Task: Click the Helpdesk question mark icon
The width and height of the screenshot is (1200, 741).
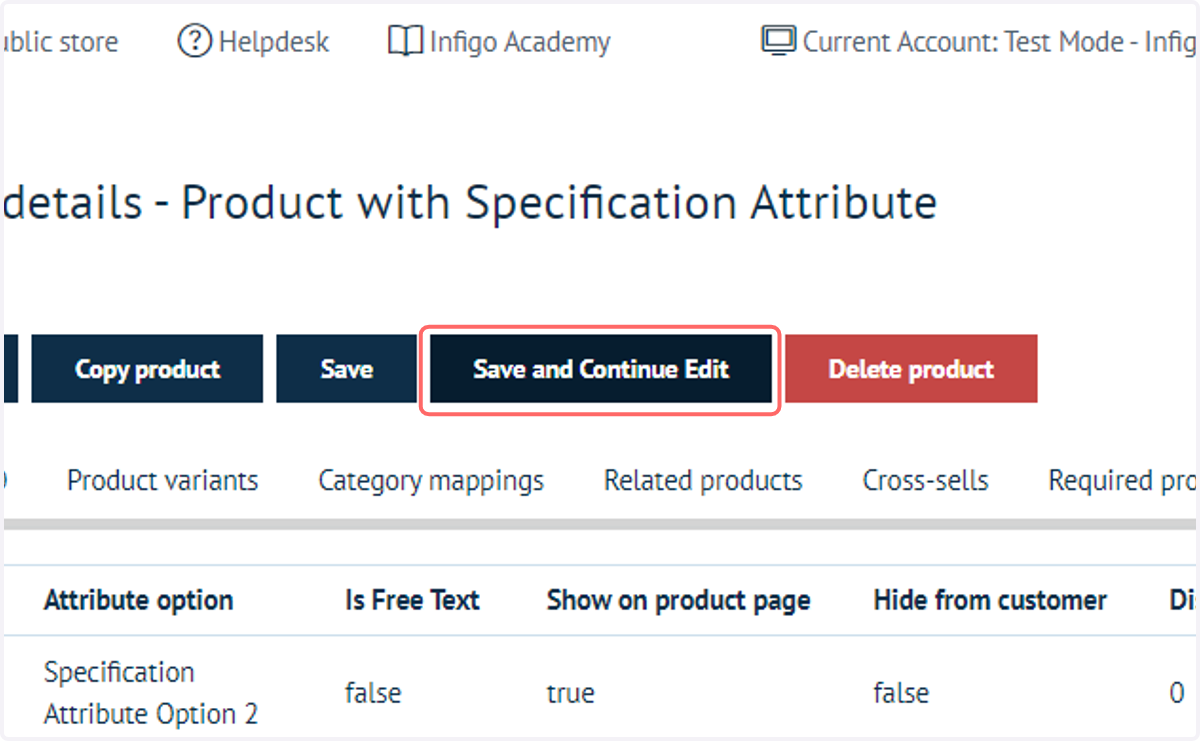Action: point(195,41)
